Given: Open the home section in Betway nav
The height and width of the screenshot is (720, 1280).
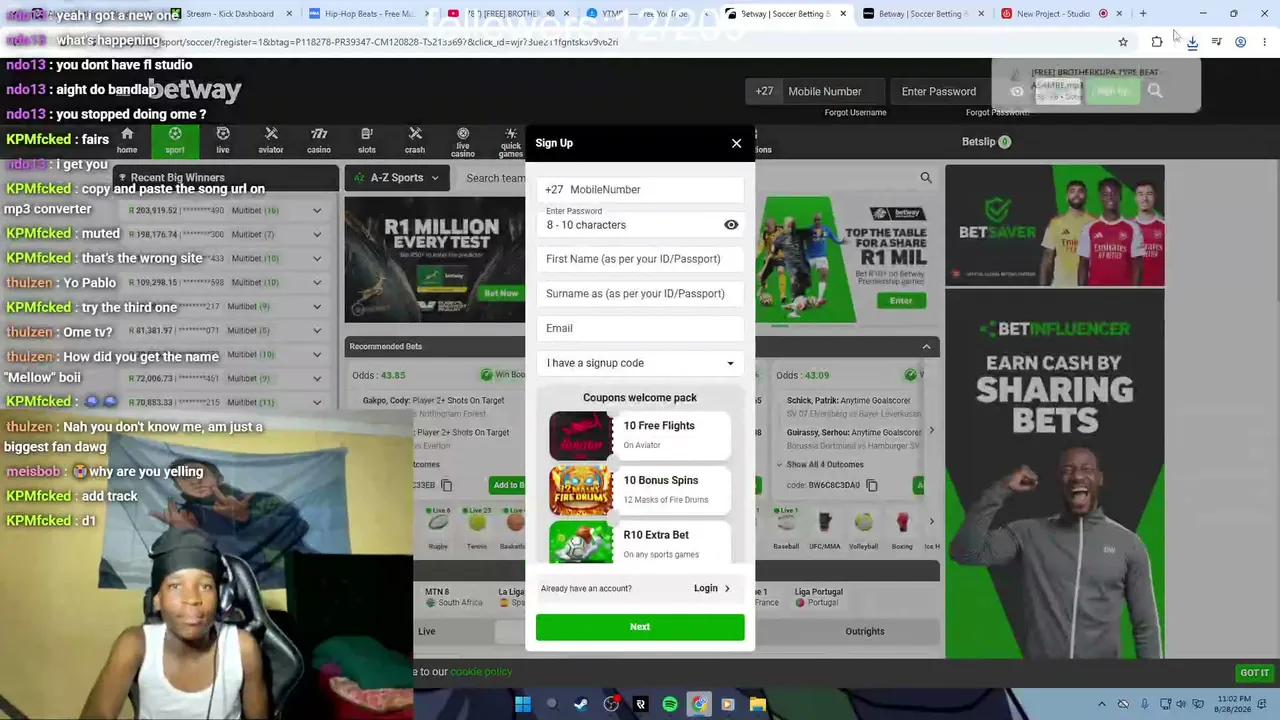Looking at the screenshot, I should point(127,140).
